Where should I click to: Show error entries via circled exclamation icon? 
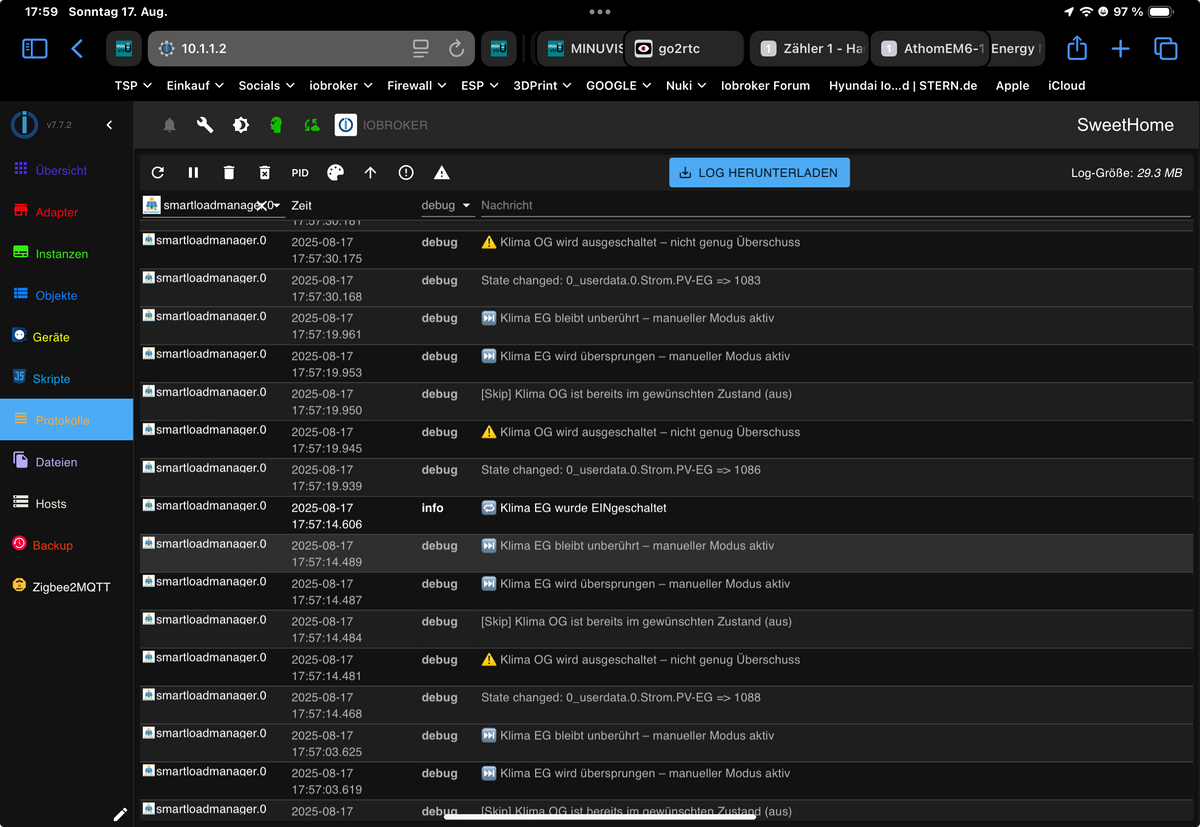coord(406,172)
